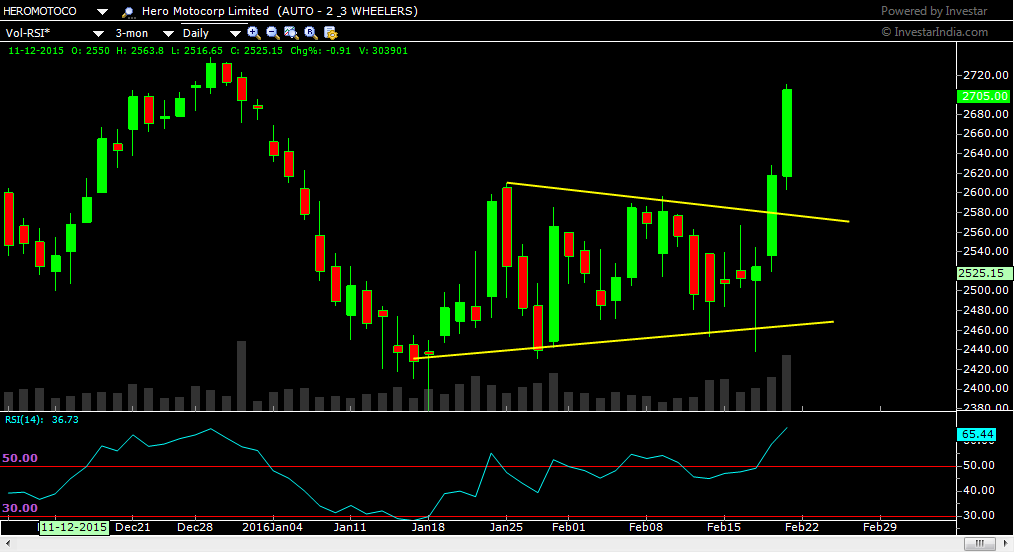Click the C: 2525.15 close readout
Screen dimensions: 1014x552
tap(257, 50)
